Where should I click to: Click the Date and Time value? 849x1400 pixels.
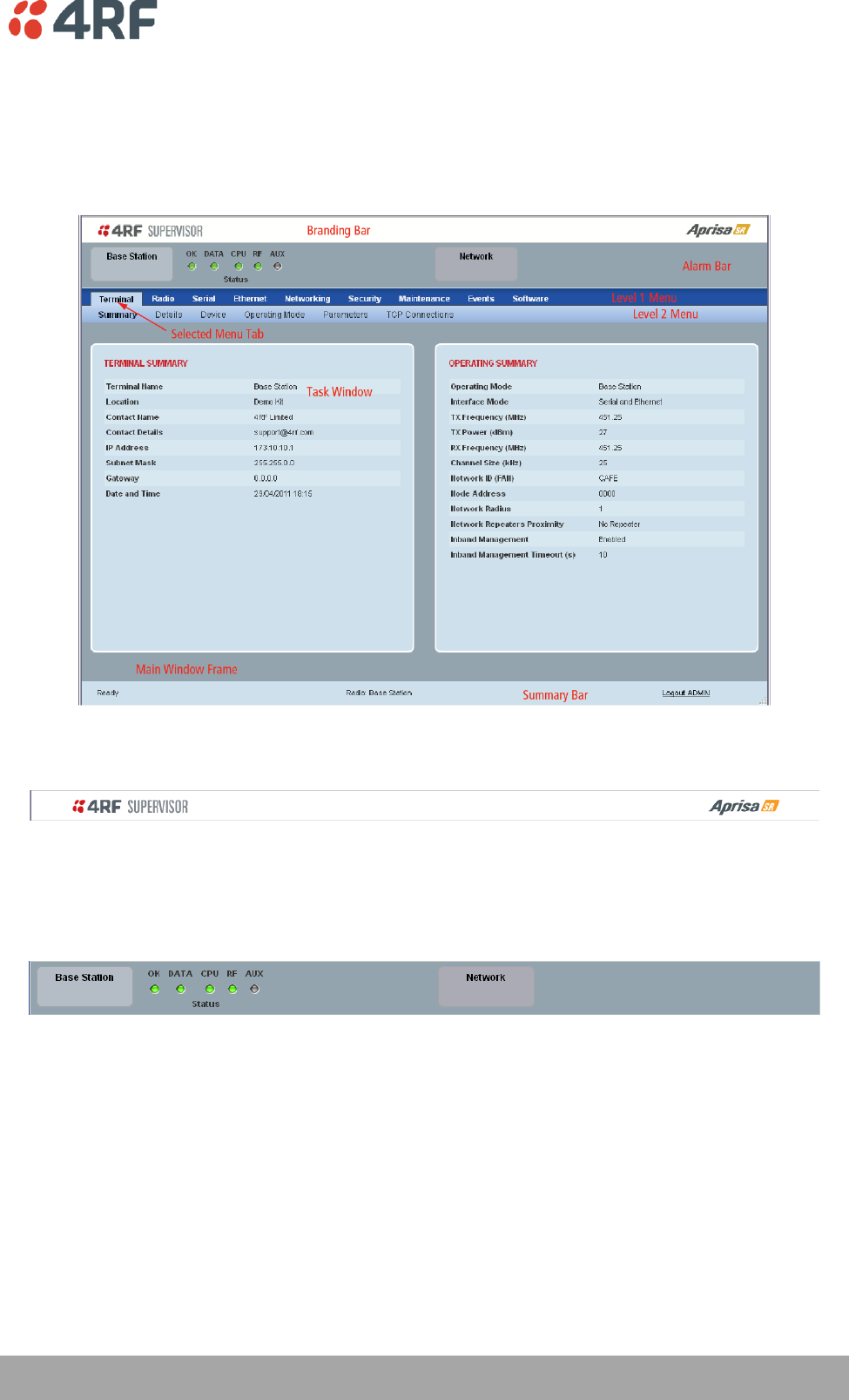(283, 494)
